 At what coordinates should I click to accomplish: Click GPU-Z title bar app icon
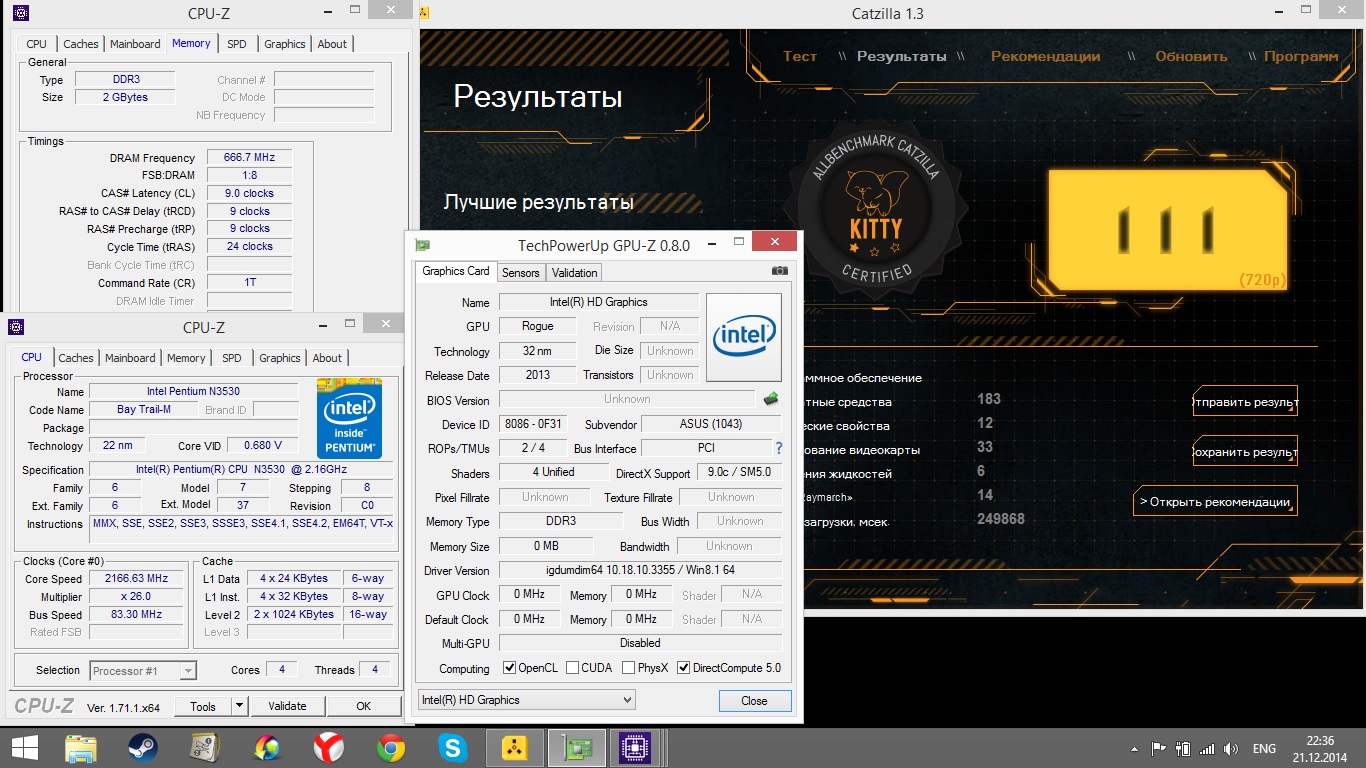[x=423, y=245]
